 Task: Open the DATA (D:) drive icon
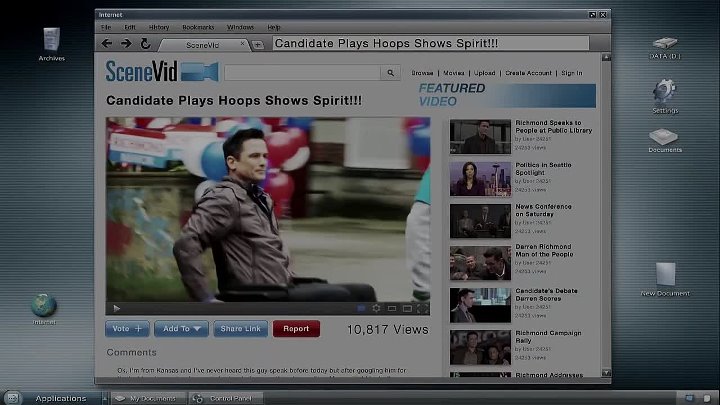point(665,43)
